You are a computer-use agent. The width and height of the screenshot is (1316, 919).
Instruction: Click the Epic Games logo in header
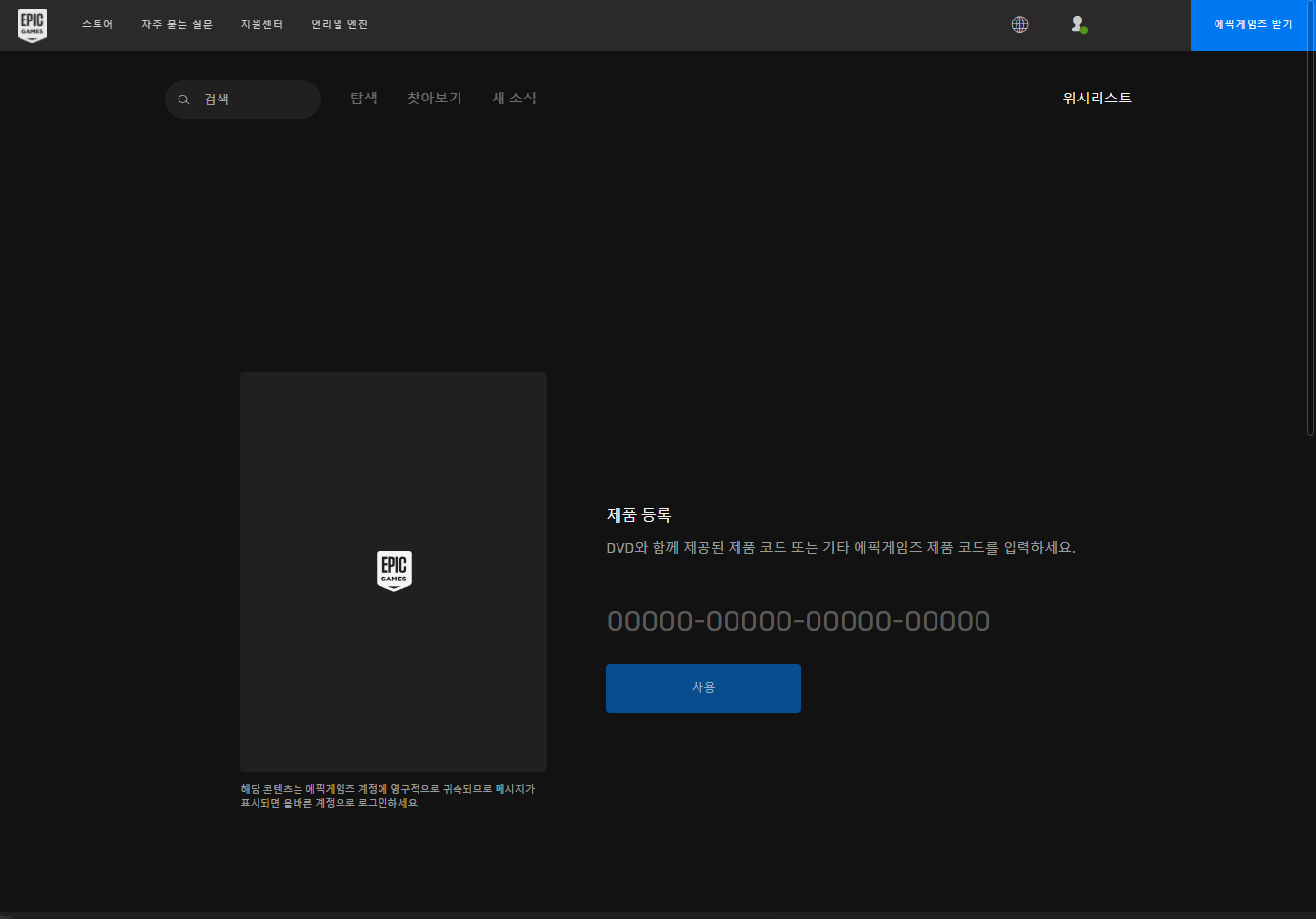[x=32, y=25]
